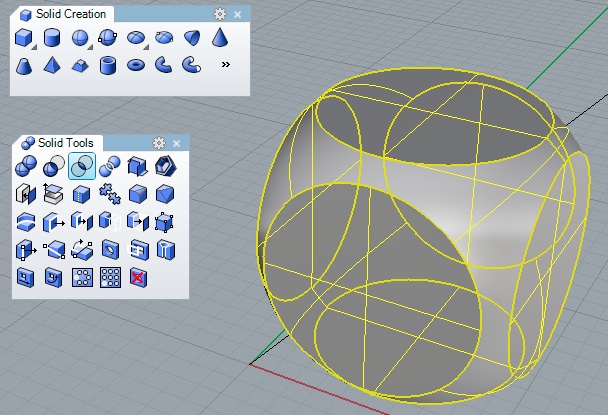The image size is (608, 415).
Task: Choose the Make Hole tool
Action: [138, 250]
